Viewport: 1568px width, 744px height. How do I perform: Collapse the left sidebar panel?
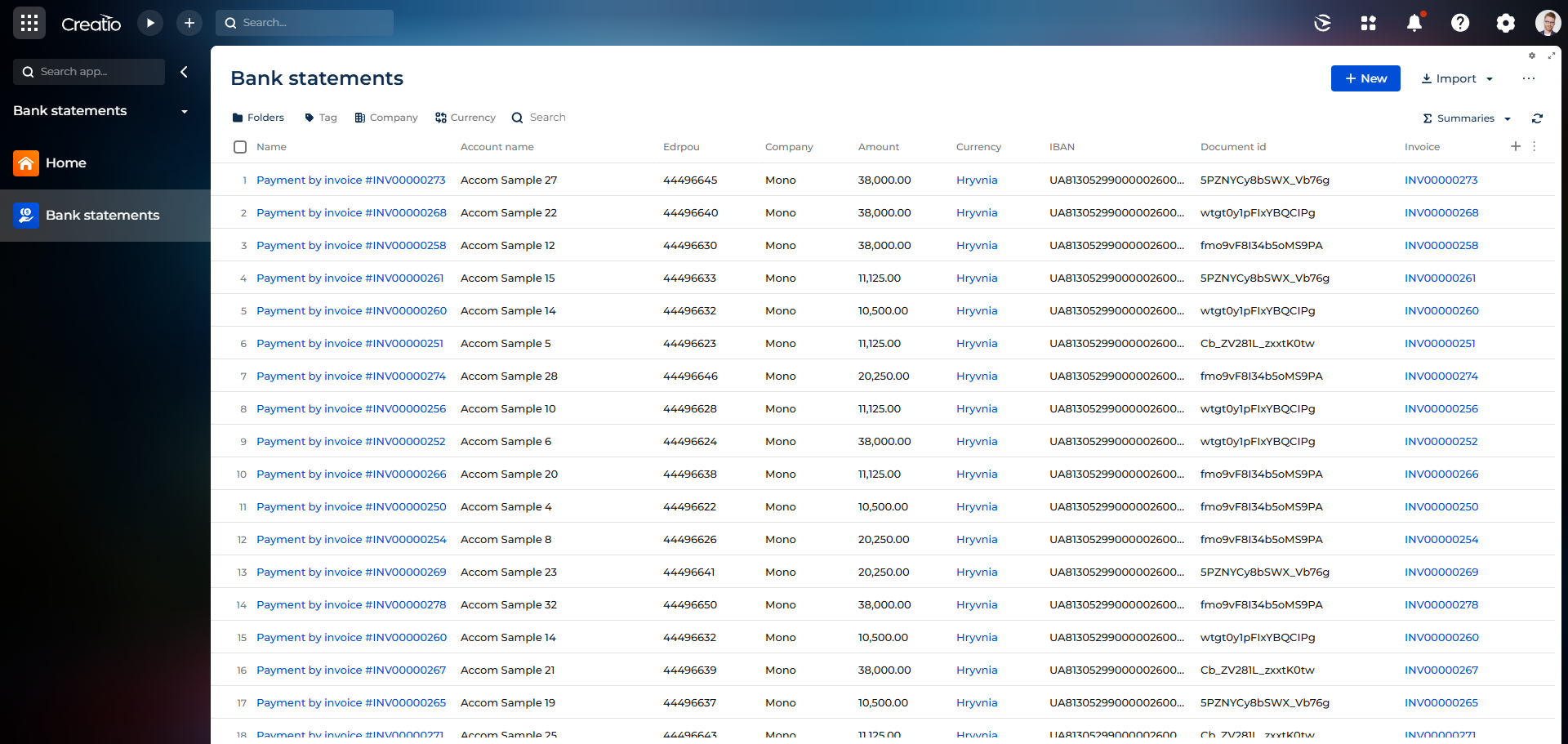[x=184, y=72]
